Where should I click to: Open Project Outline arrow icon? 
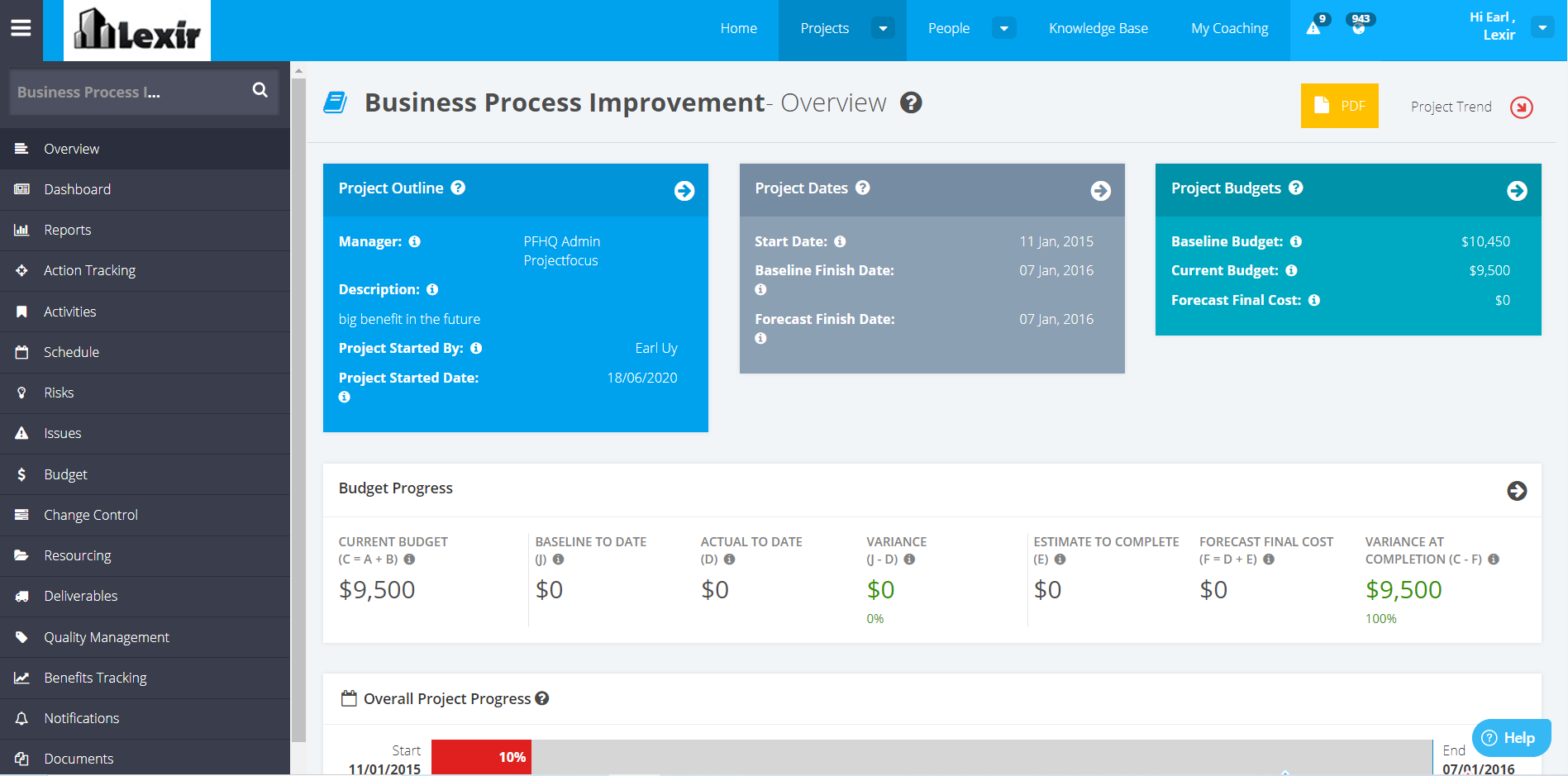point(684,191)
